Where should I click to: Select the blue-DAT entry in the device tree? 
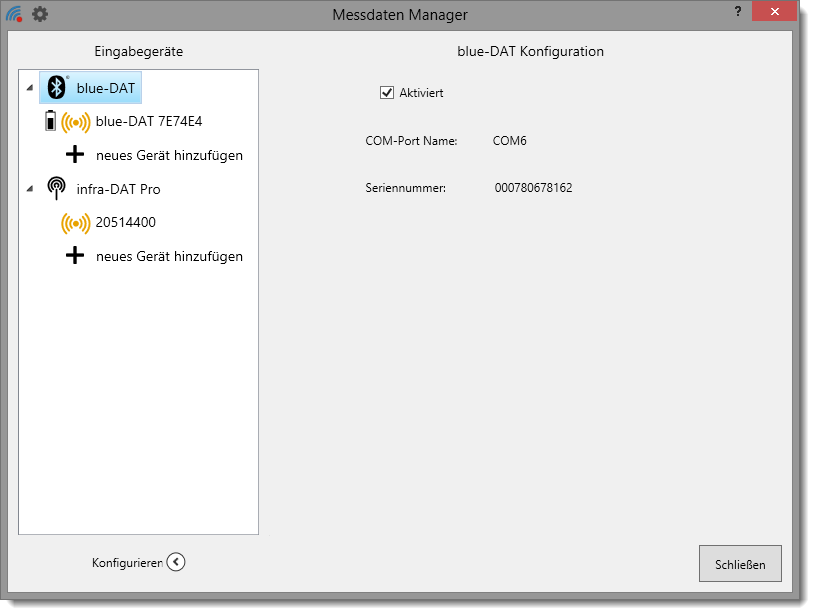pyautogui.click(x=105, y=88)
